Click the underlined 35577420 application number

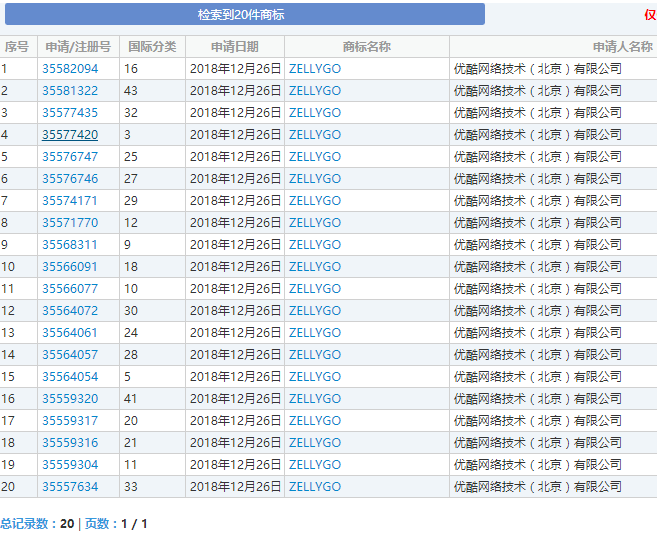[70, 135]
